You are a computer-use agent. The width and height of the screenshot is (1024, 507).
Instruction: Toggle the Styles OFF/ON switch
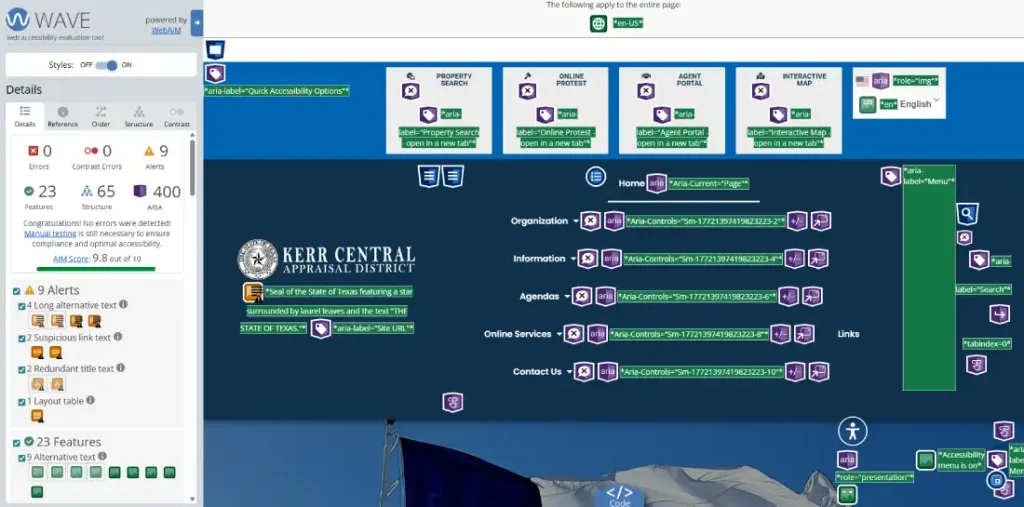[x=106, y=65]
